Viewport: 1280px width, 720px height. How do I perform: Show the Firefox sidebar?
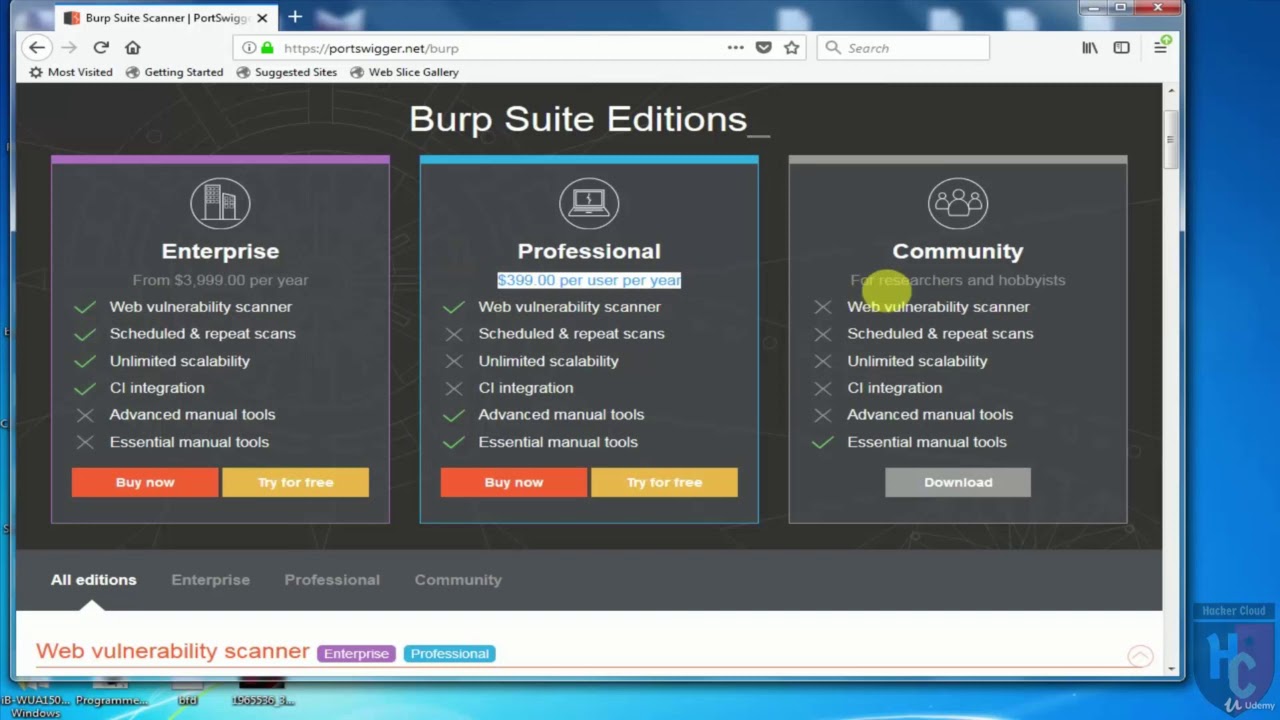click(1121, 47)
